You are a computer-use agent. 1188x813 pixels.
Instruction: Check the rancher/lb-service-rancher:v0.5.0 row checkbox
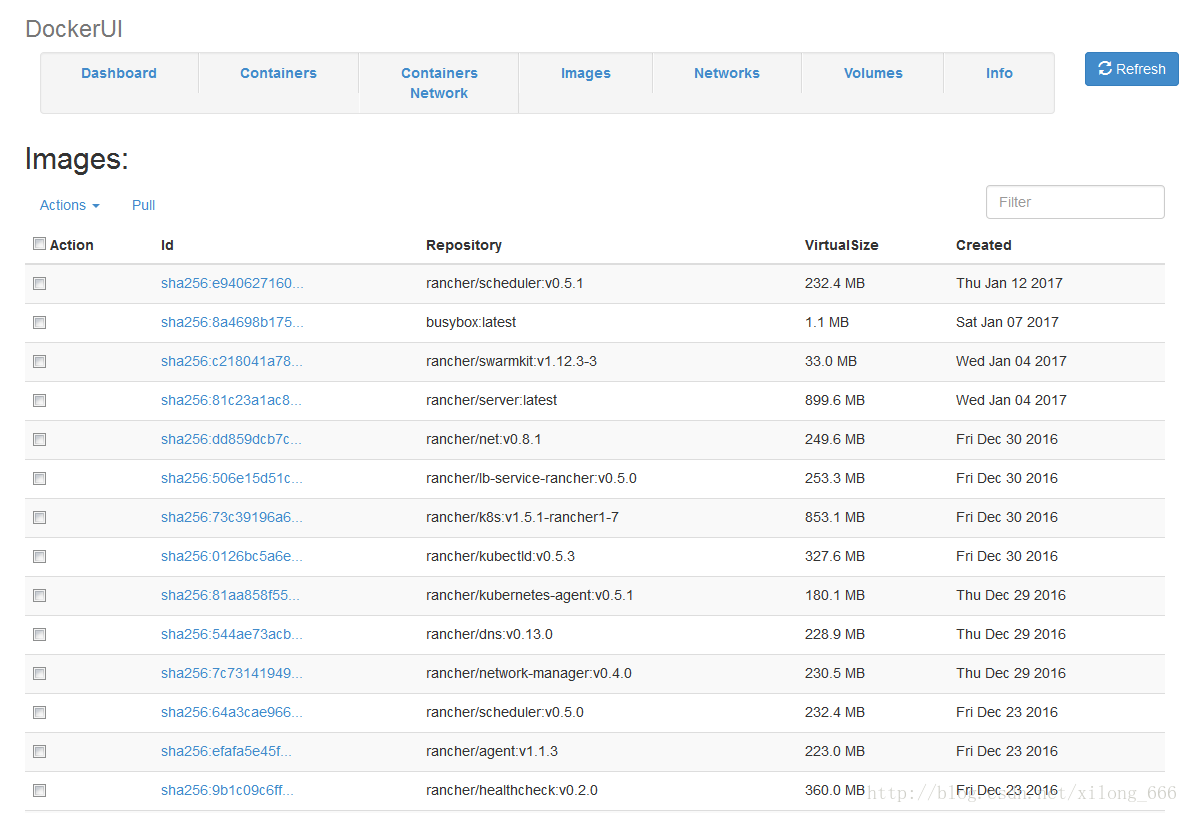tap(39, 478)
